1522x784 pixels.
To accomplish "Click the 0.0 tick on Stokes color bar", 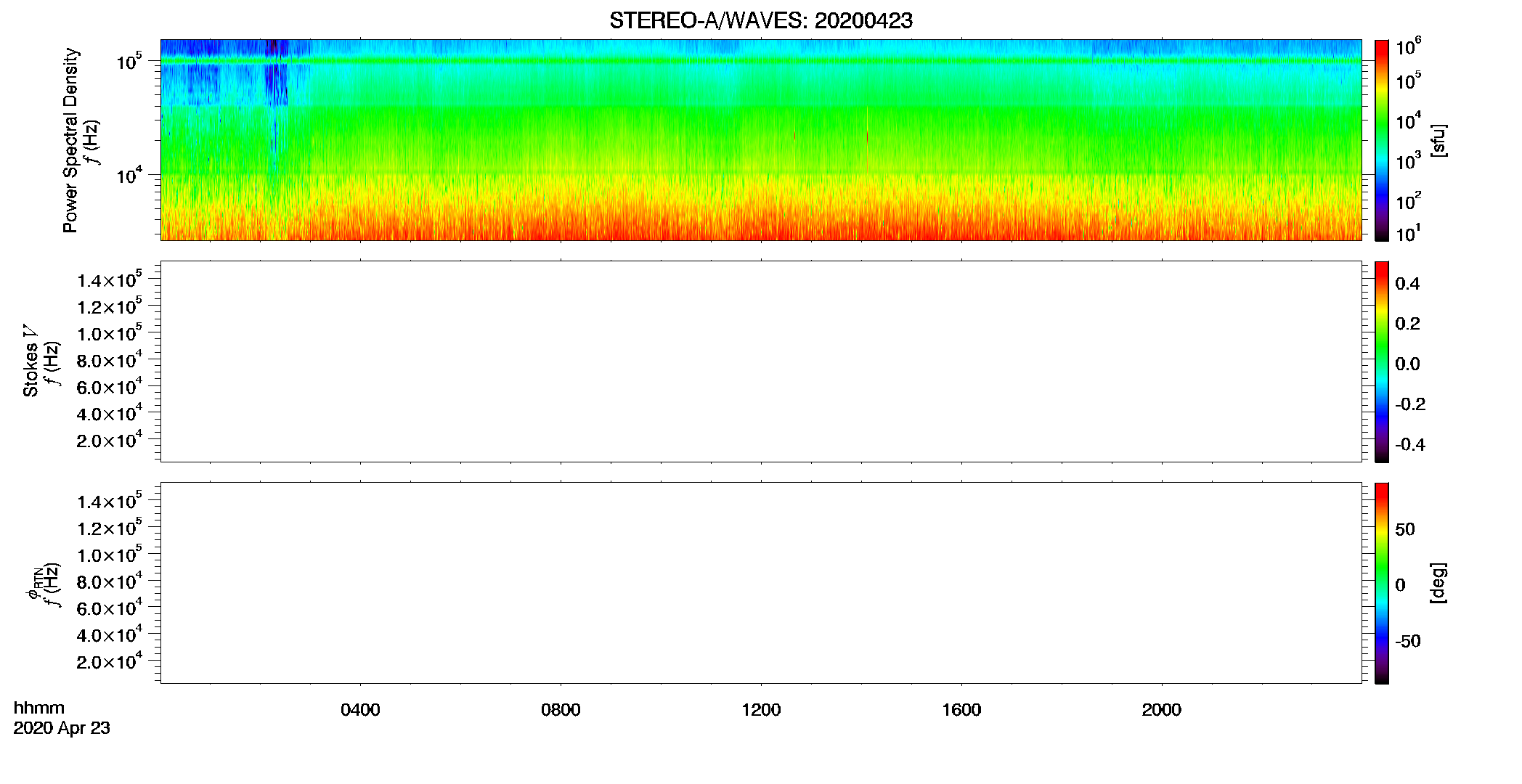I will pyautogui.click(x=1407, y=364).
